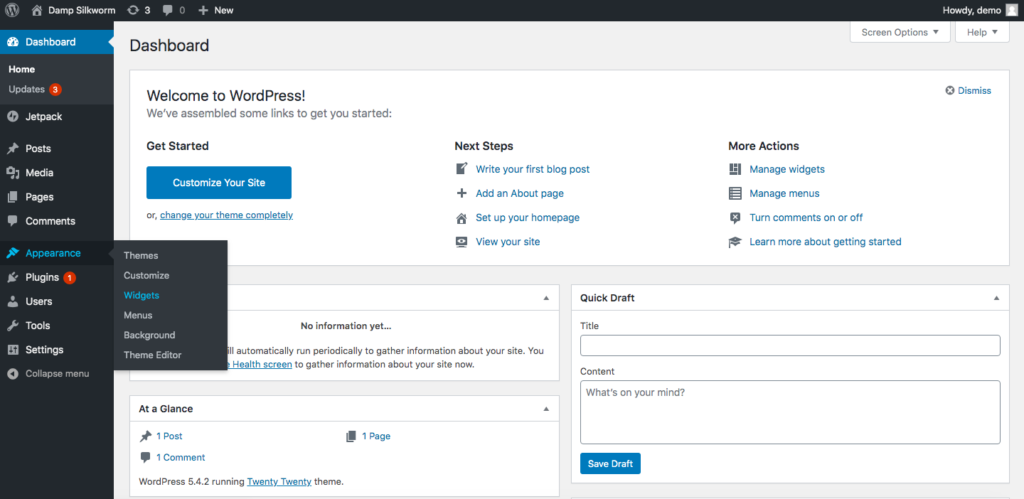Click the Jetpack icon in sidebar
This screenshot has height=499, width=1024.
pos(12,117)
